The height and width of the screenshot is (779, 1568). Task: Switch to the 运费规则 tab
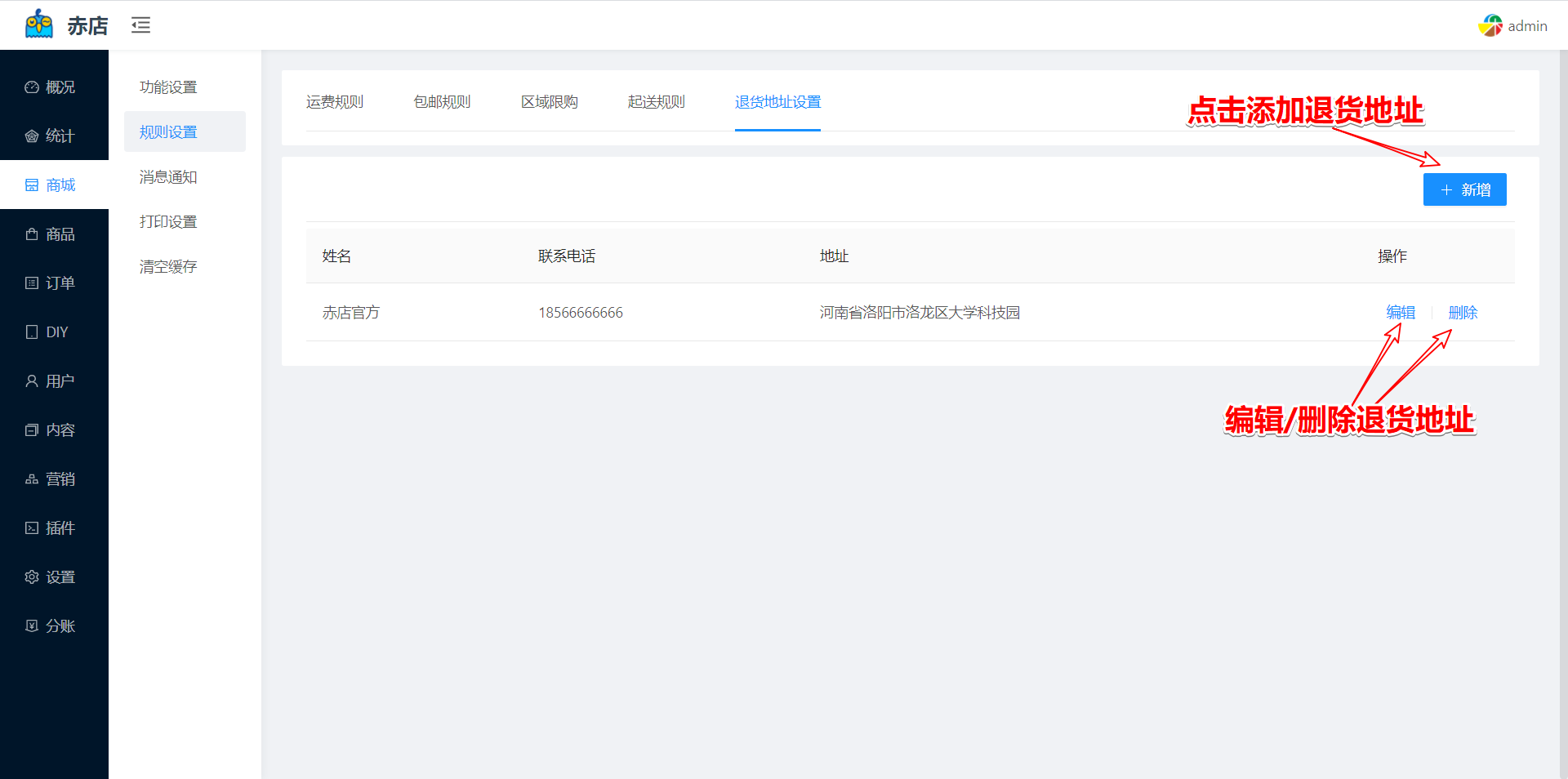tap(335, 102)
